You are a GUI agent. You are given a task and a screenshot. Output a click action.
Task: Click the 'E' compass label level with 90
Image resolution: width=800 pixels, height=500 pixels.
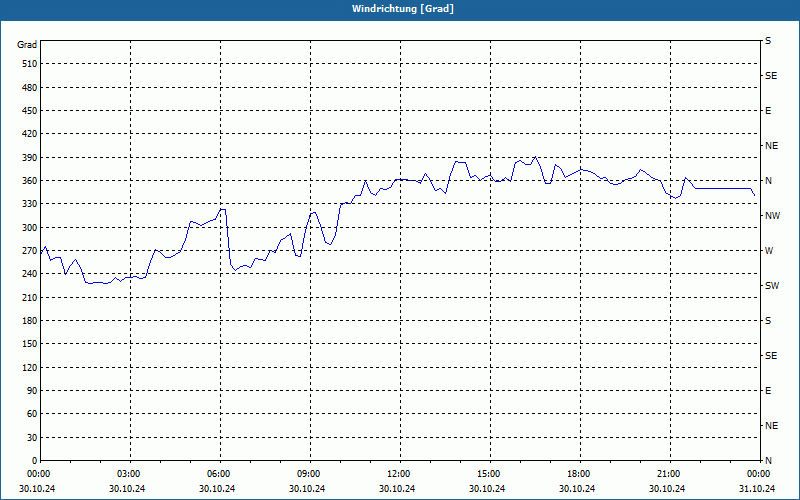click(768, 391)
